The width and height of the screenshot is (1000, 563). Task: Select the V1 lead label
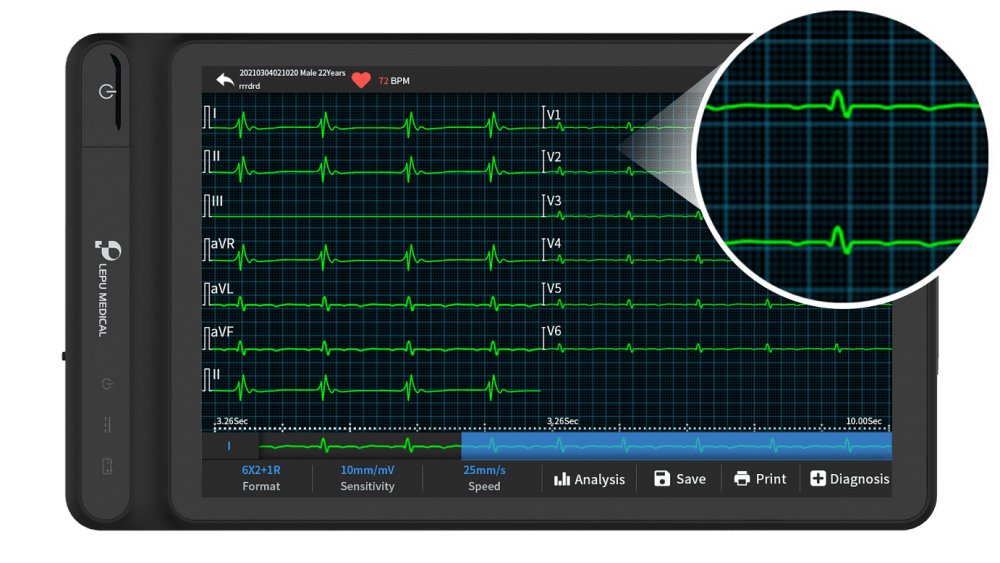pos(553,115)
